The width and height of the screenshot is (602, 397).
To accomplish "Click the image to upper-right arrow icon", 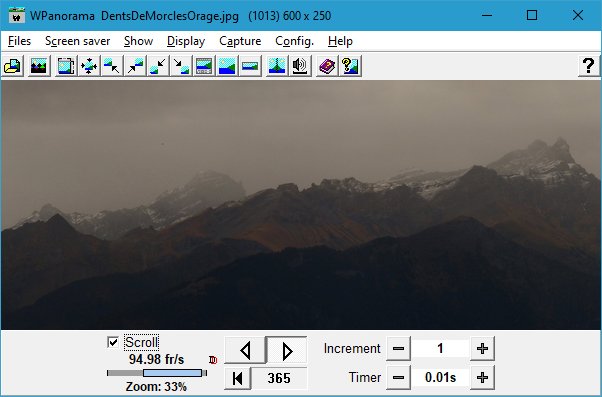I will point(135,66).
